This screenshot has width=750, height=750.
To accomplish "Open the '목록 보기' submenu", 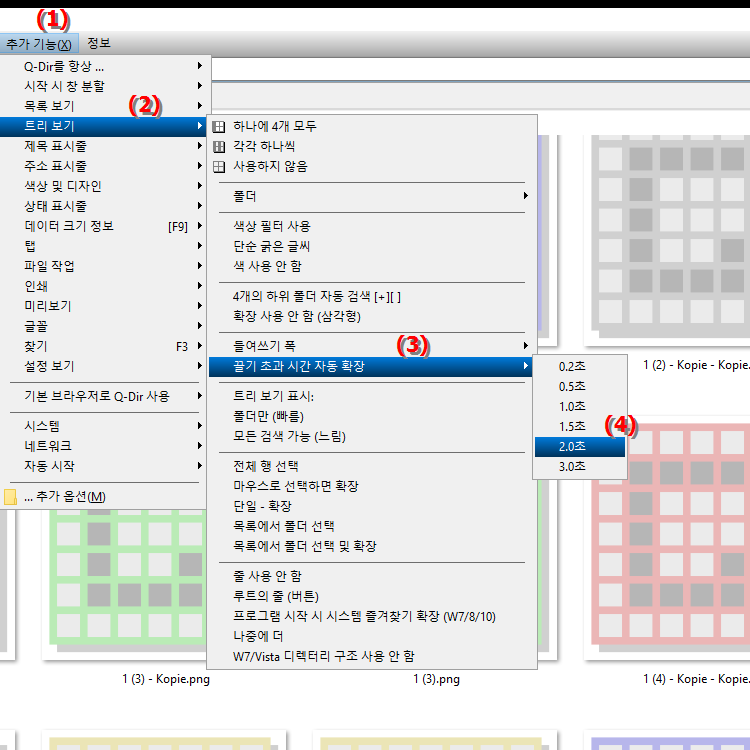I will (103, 106).
